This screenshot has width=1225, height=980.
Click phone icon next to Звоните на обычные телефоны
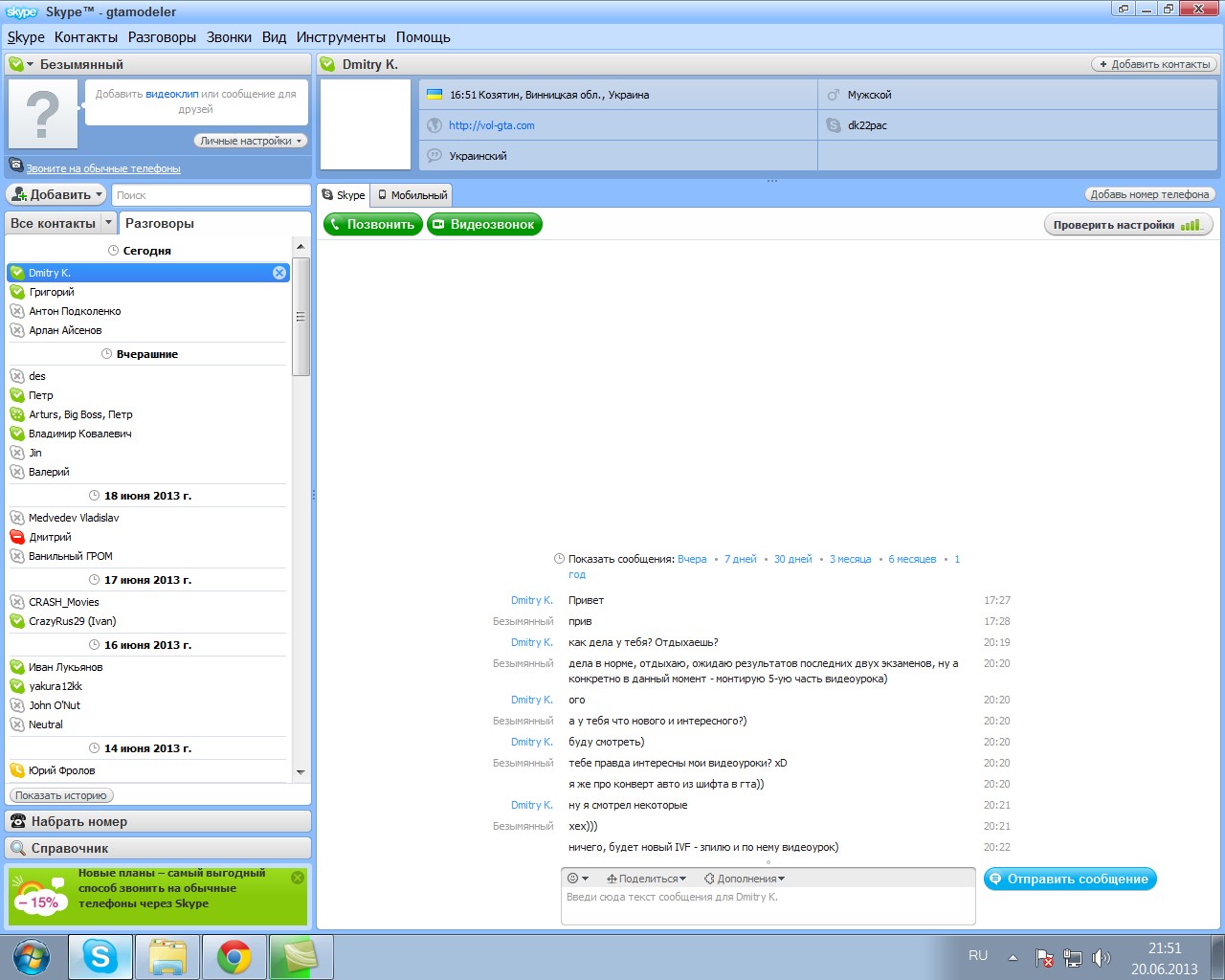pyautogui.click(x=16, y=166)
